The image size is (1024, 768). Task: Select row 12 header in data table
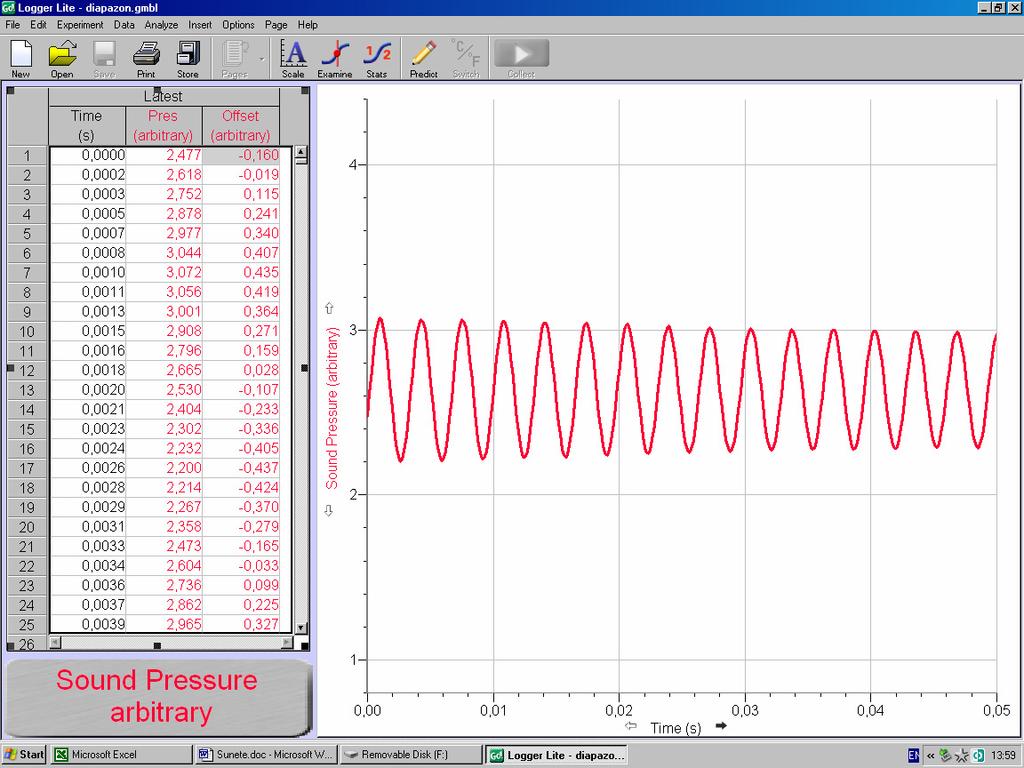click(27, 370)
